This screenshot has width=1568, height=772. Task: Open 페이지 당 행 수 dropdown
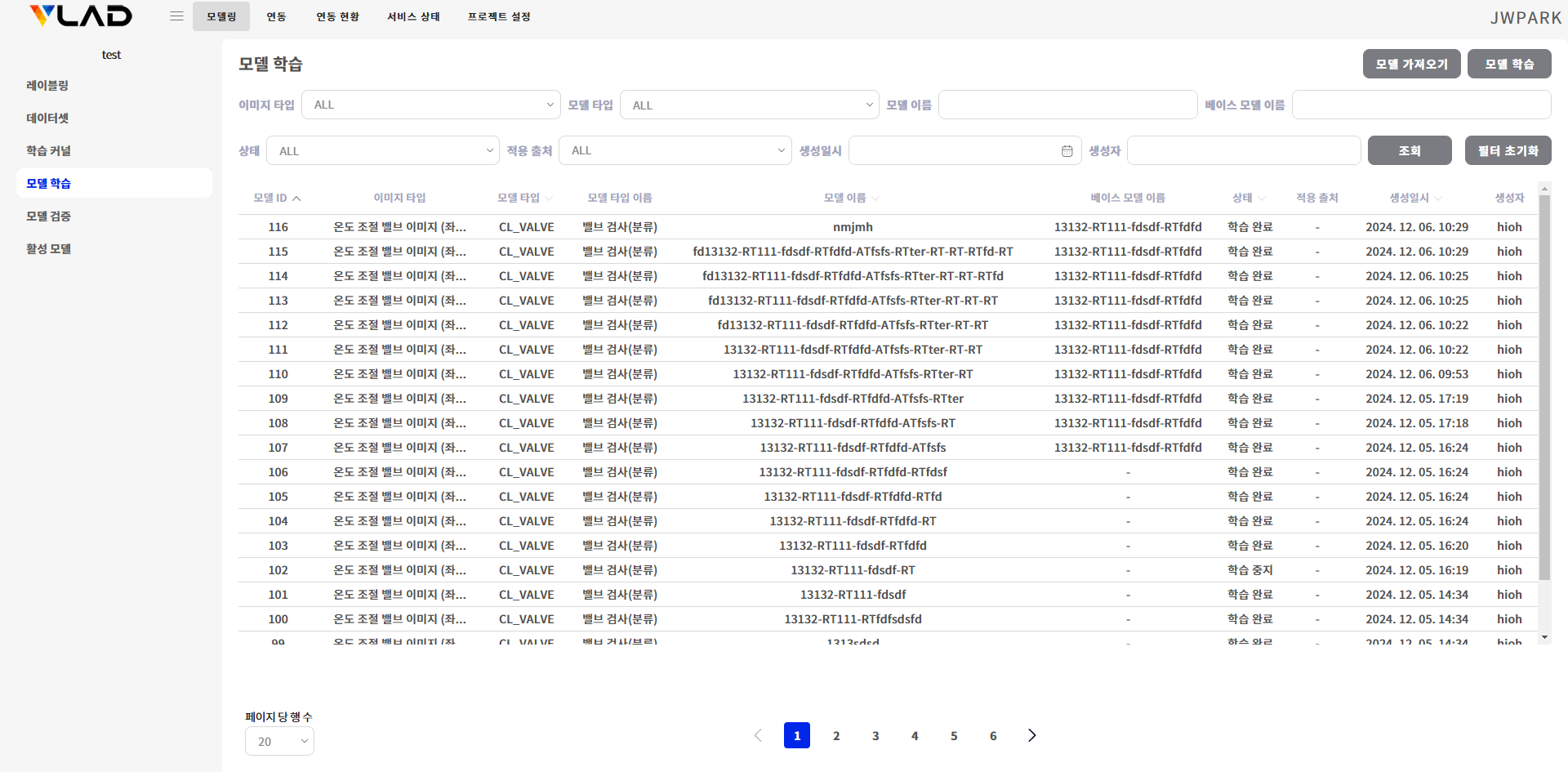pos(279,741)
